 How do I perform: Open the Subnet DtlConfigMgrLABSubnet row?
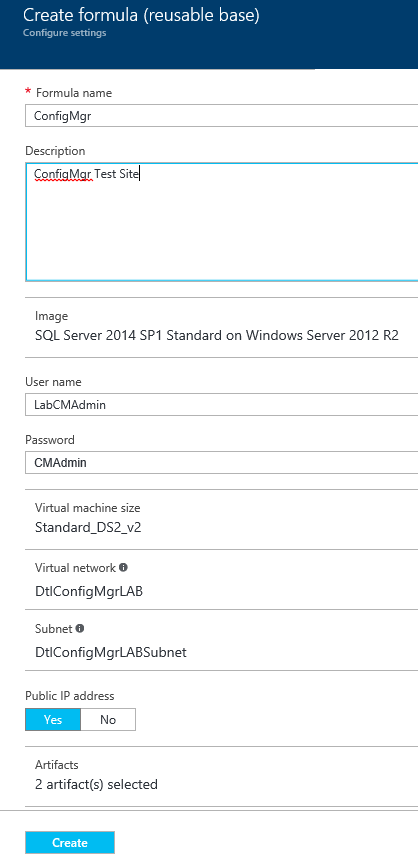222,640
